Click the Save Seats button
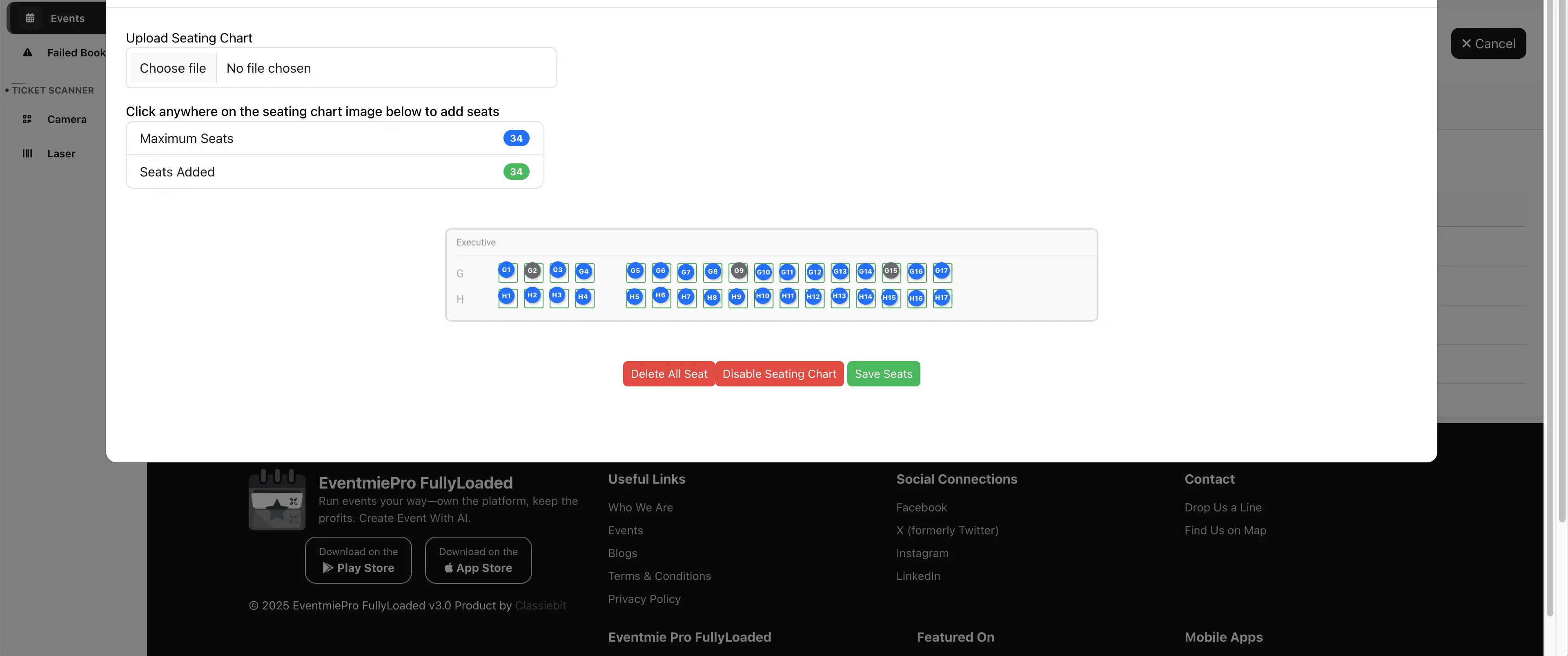The width and height of the screenshot is (1568, 656). 884,373
